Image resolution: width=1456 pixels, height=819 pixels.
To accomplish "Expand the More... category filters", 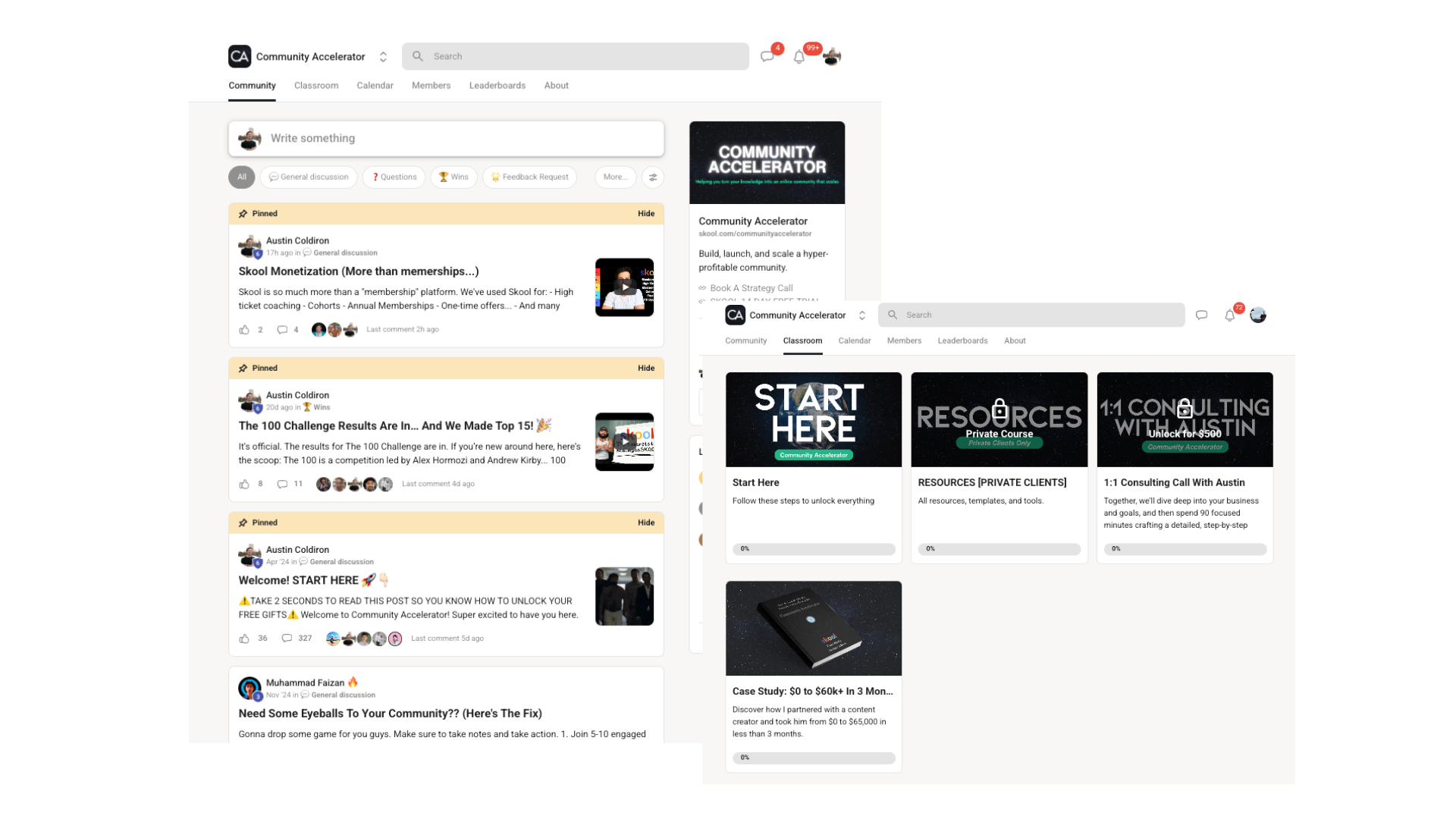I will (x=615, y=177).
